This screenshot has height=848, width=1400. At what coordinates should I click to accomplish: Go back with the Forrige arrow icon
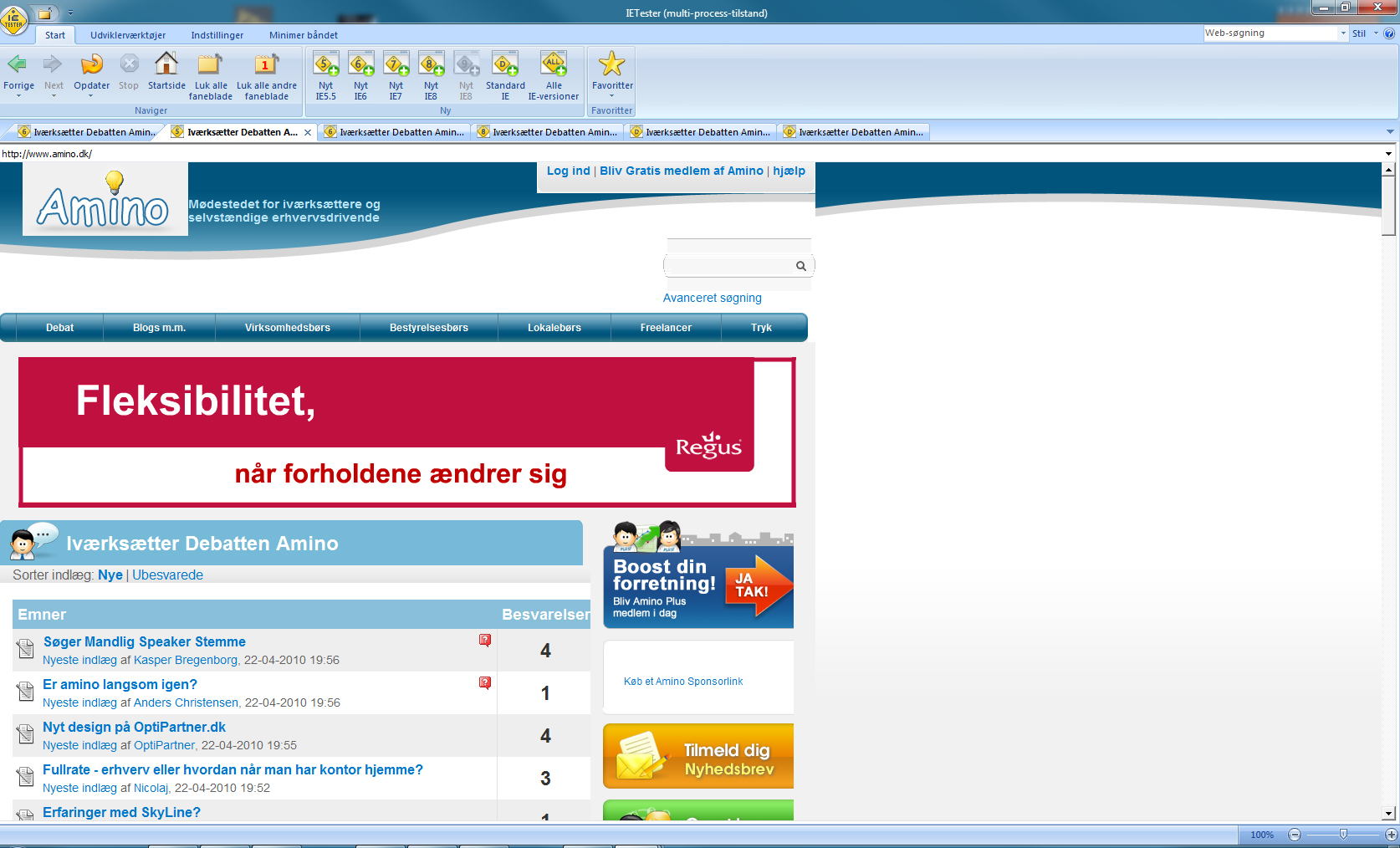tap(18, 64)
